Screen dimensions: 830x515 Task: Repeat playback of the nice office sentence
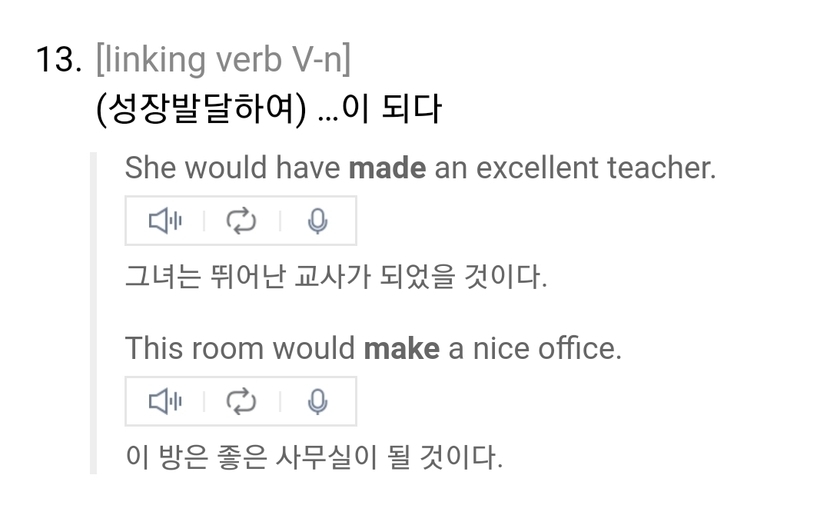pyautogui.click(x=241, y=402)
